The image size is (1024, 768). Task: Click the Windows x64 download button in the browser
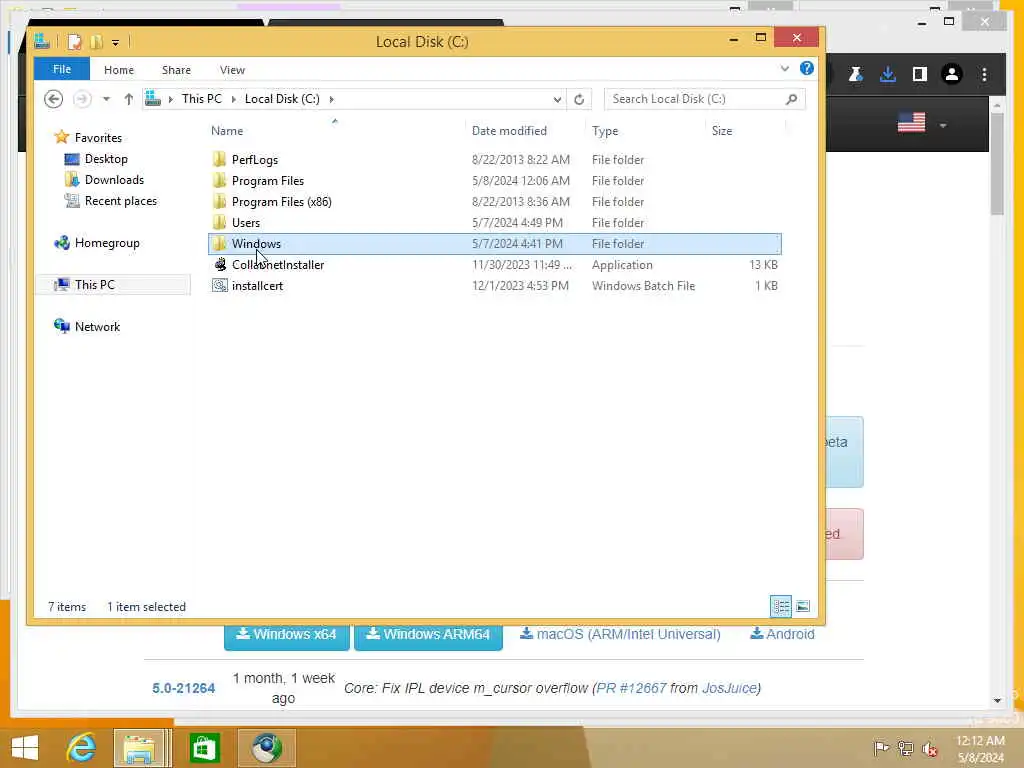click(x=287, y=635)
